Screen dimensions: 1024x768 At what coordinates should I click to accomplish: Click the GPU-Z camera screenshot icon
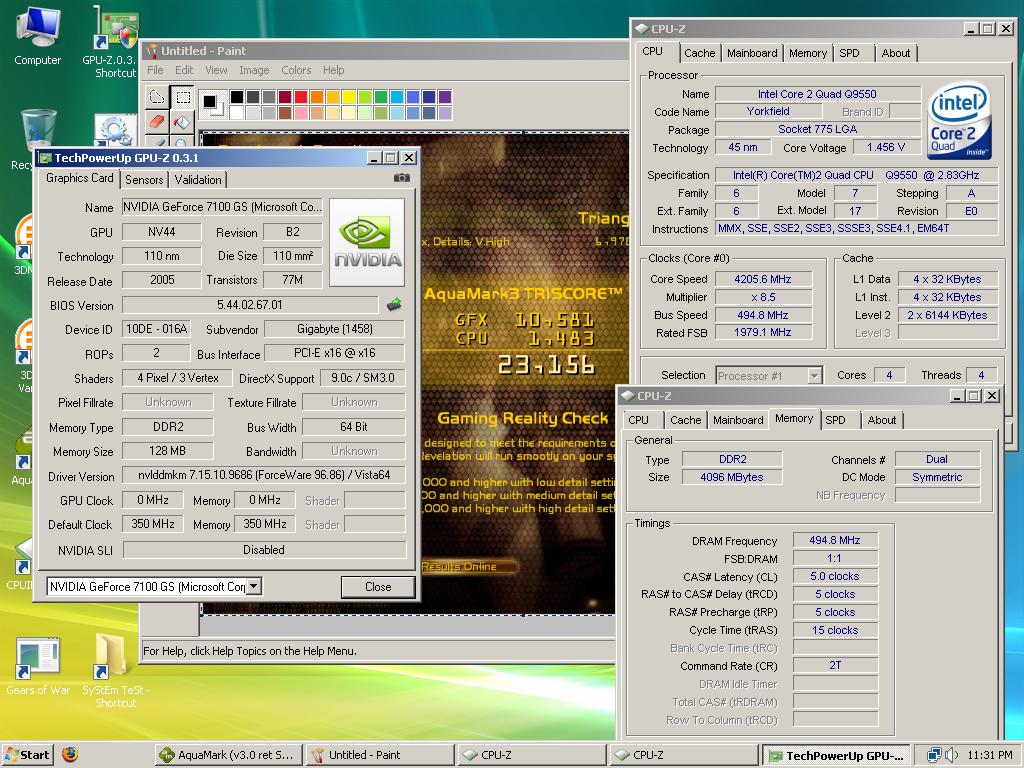402,178
